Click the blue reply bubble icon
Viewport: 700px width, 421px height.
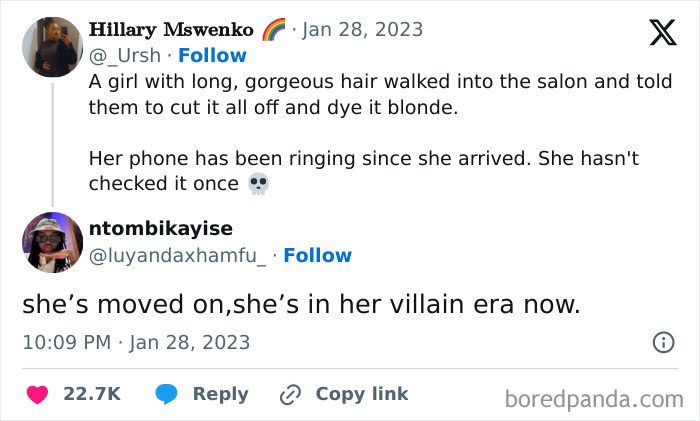click(167, 394)
